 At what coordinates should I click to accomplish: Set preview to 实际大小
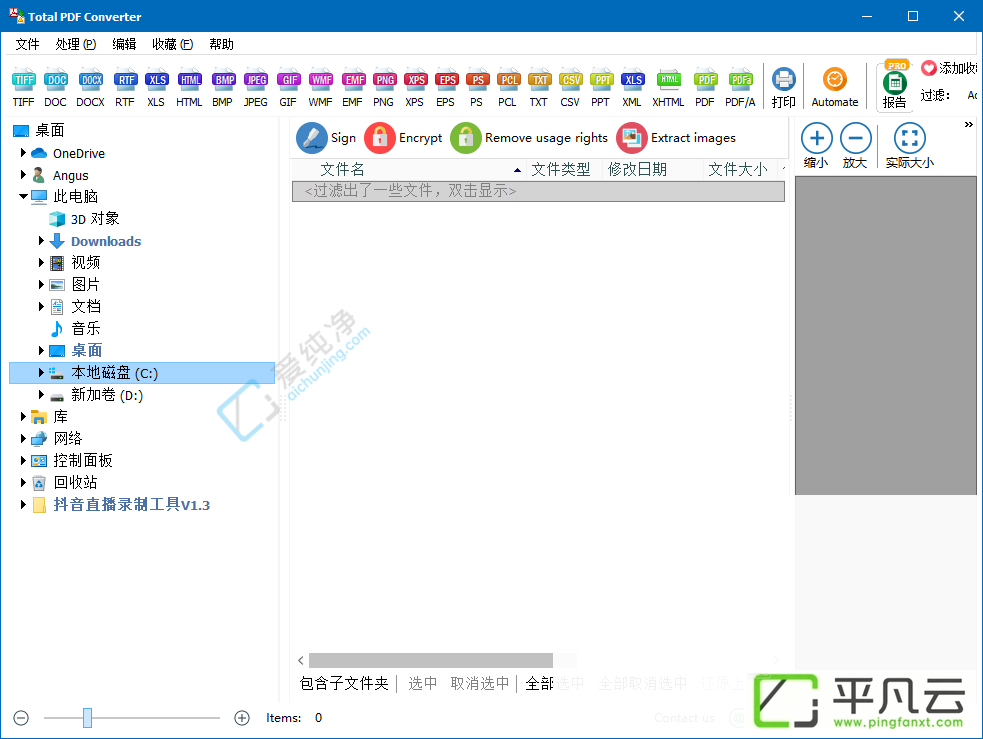click(x=910, y=146)
